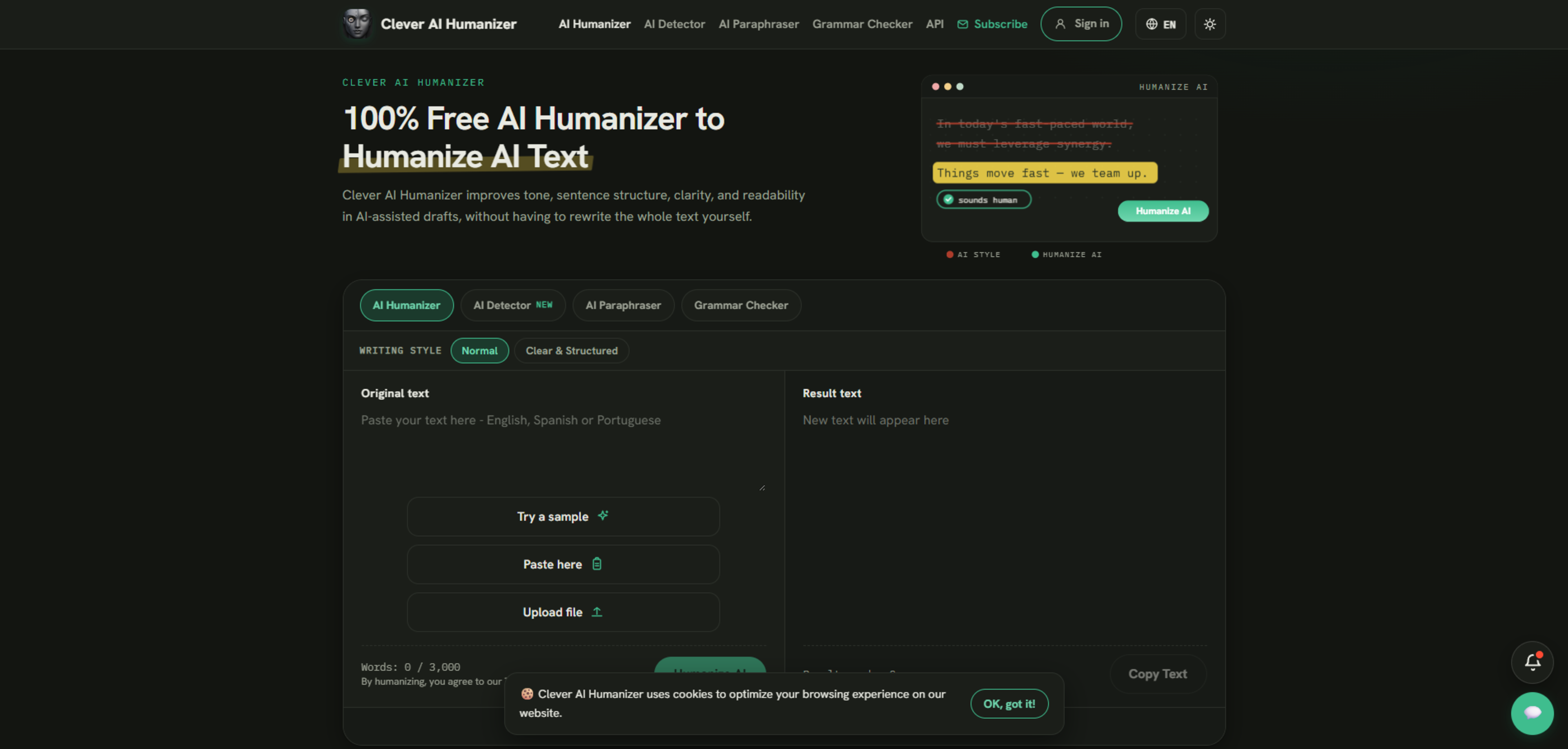Go to AI Humanizer in top navigation
The width and height of the screenshot is (1568, 749).
(594, 25)
